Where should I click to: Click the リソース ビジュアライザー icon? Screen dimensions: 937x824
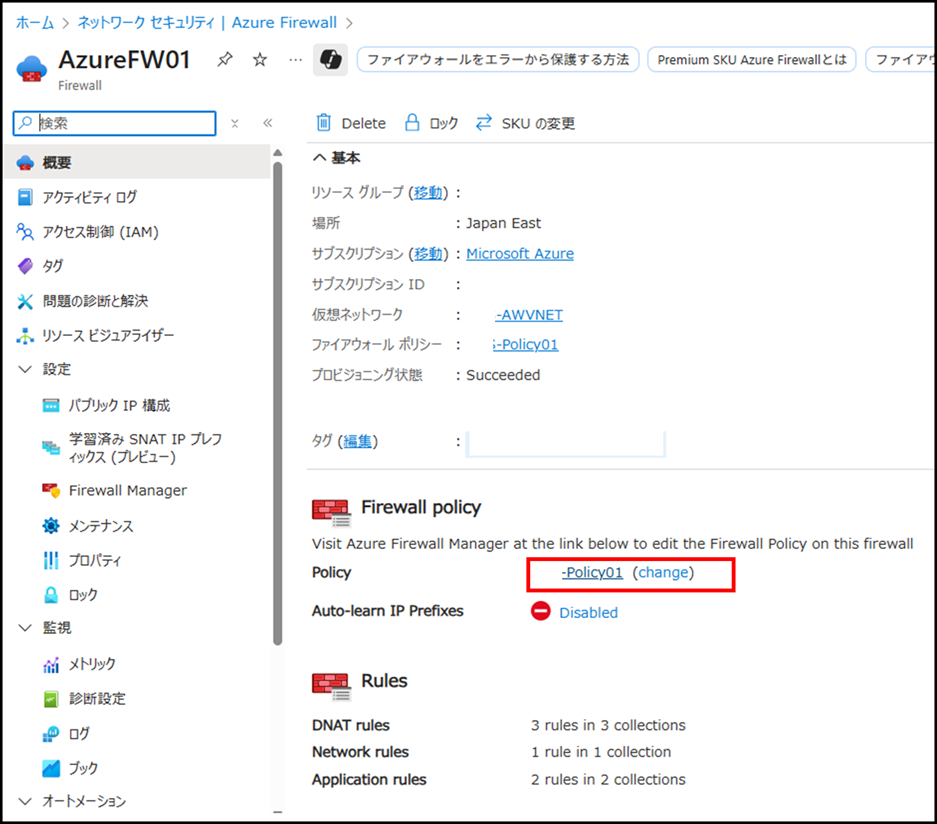(25, 336)
